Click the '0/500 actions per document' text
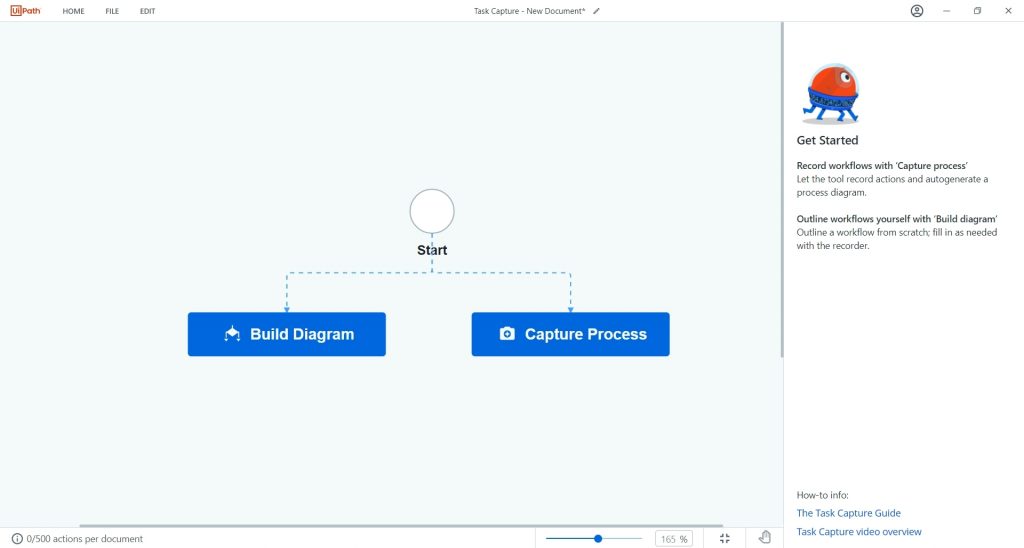Image resolution: width=1024 pixels, height=548 pixels. (85, 539)
